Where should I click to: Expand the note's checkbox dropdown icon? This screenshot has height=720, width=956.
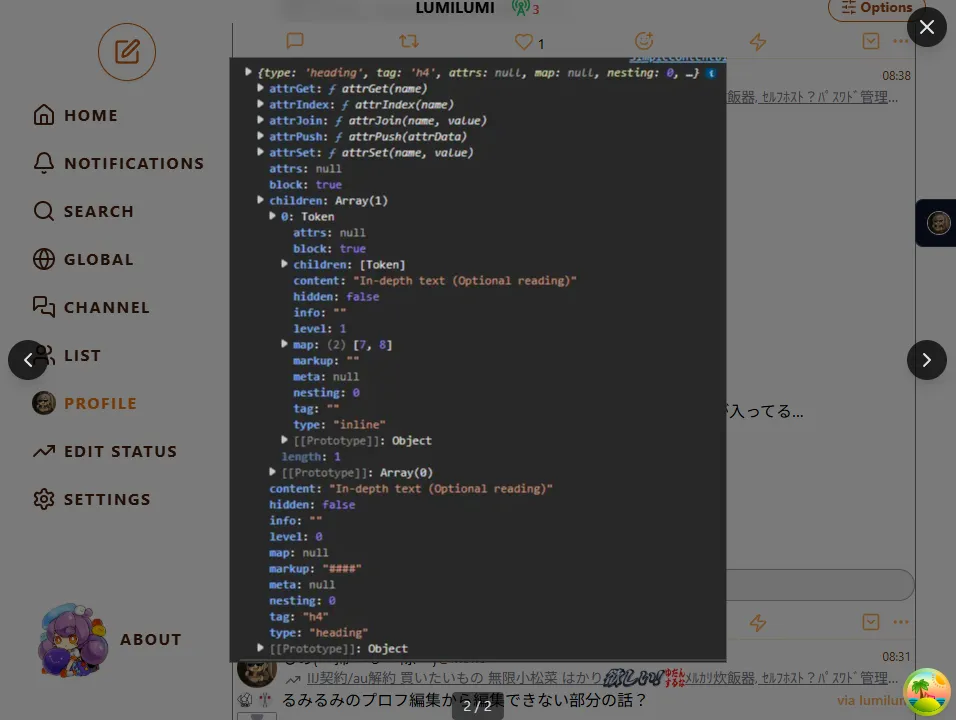click(x=871, y=41)
